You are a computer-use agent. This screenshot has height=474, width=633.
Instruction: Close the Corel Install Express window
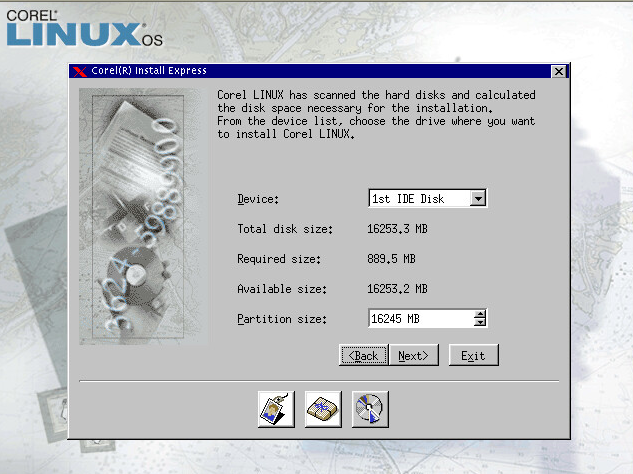(559, 71)
